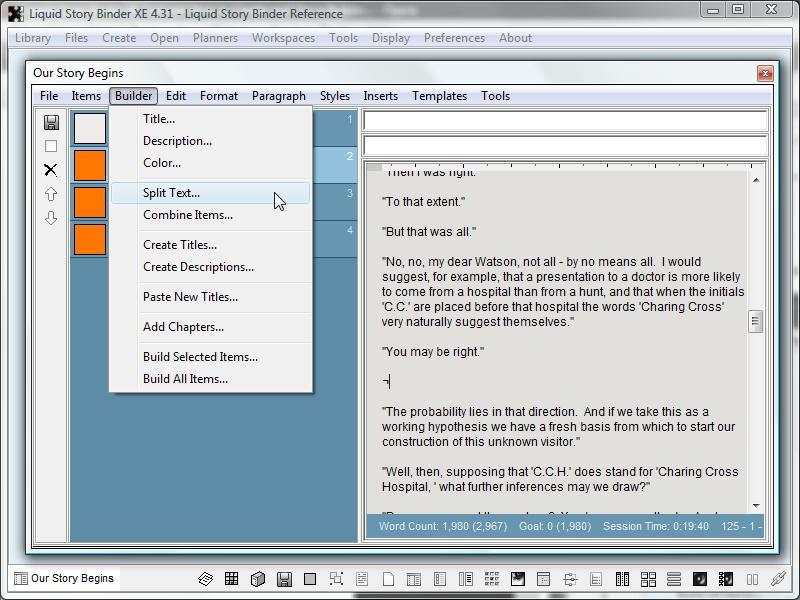Click the 'Our Story Begins' taskbar button
This screenshot has width=800, height=600.
click(64, 578)
